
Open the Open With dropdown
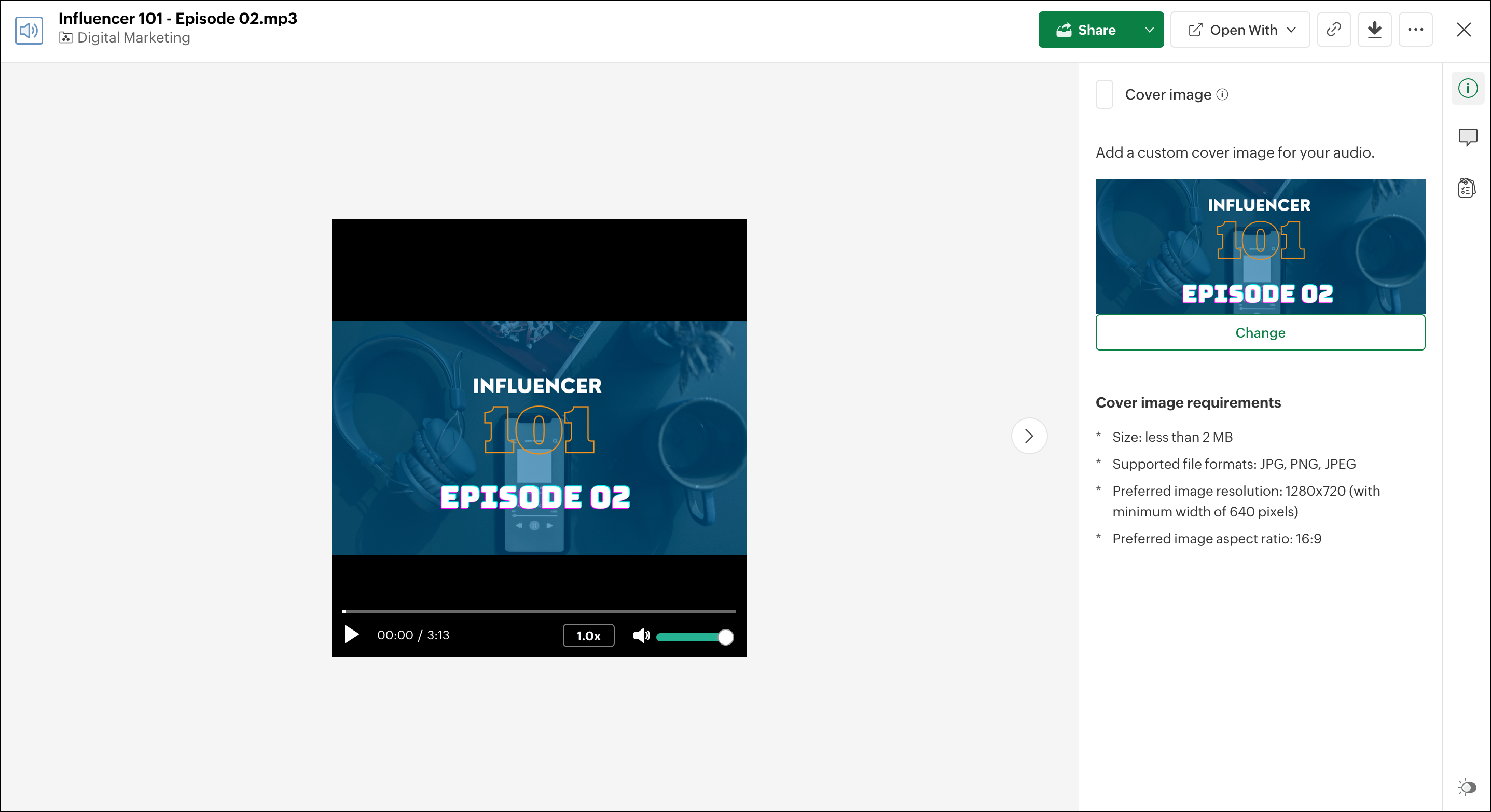point(1240,30)
